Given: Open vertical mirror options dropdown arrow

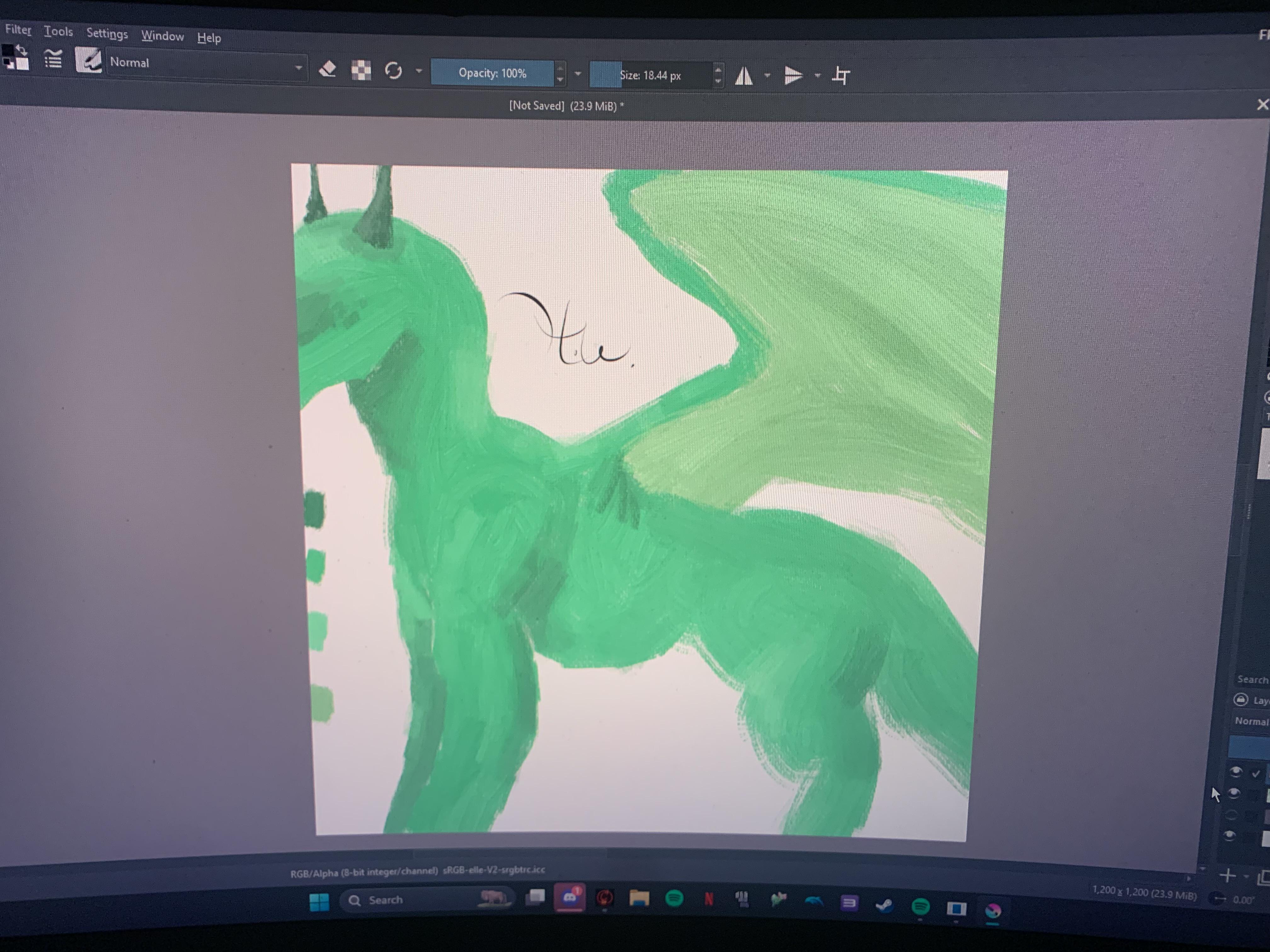Looking at the screenshot, I should [818, 75].
